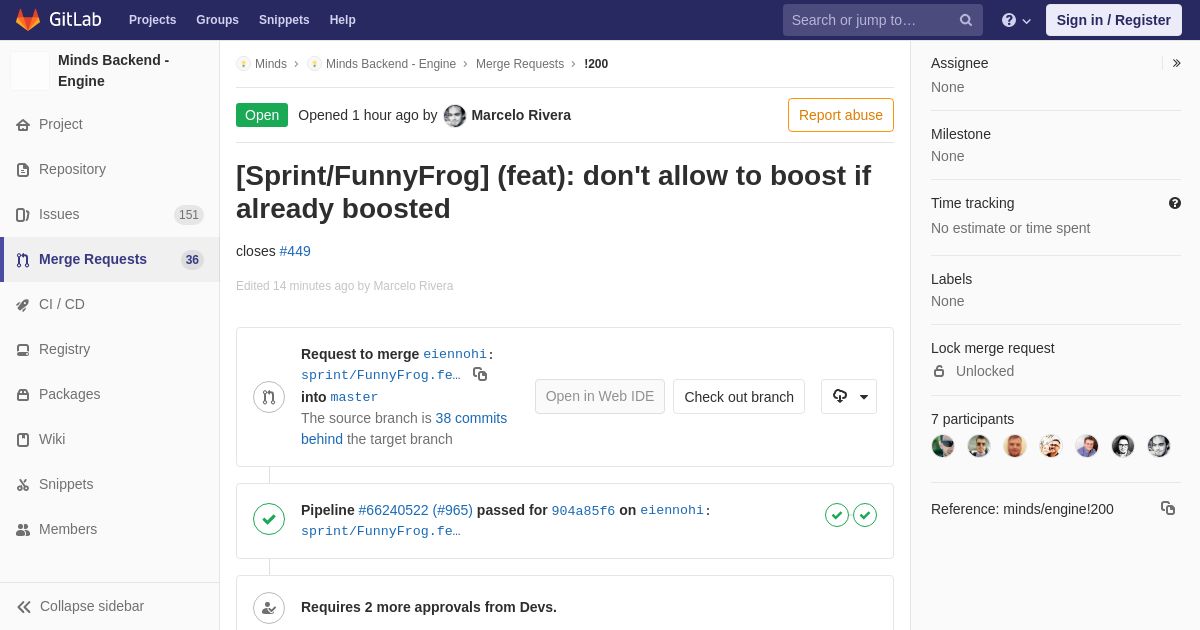The image size is (1200, 630).
Task: Click the search magnifier icon
Action: click(x=966, y=20)
